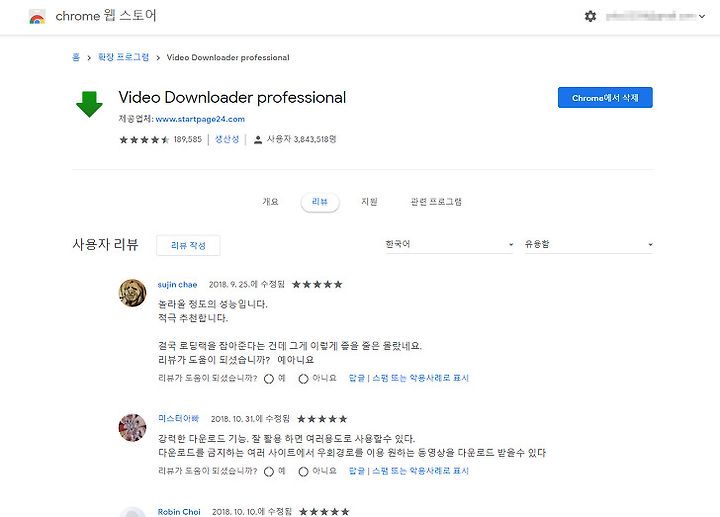Click the Chrome Web Store rainbow logo
Viewport: 720px width, 517px height.
[37, 17]
